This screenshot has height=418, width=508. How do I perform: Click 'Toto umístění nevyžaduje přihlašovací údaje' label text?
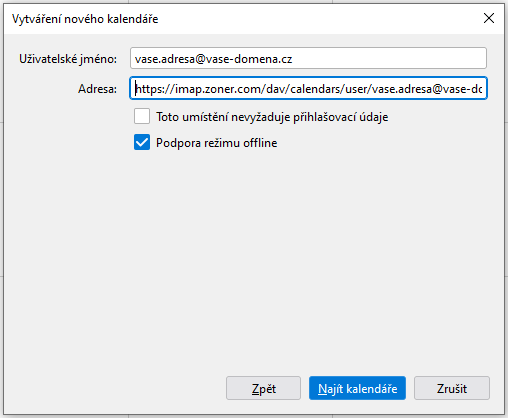(x=272, y=117)
